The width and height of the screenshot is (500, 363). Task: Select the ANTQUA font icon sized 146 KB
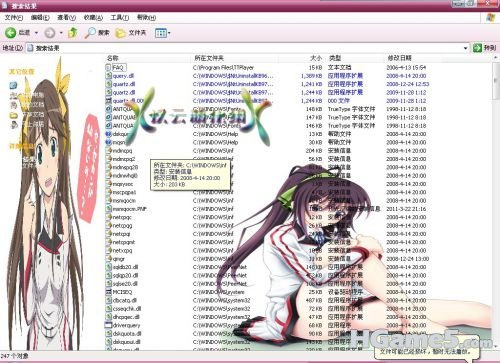click(x=108, y=126)
